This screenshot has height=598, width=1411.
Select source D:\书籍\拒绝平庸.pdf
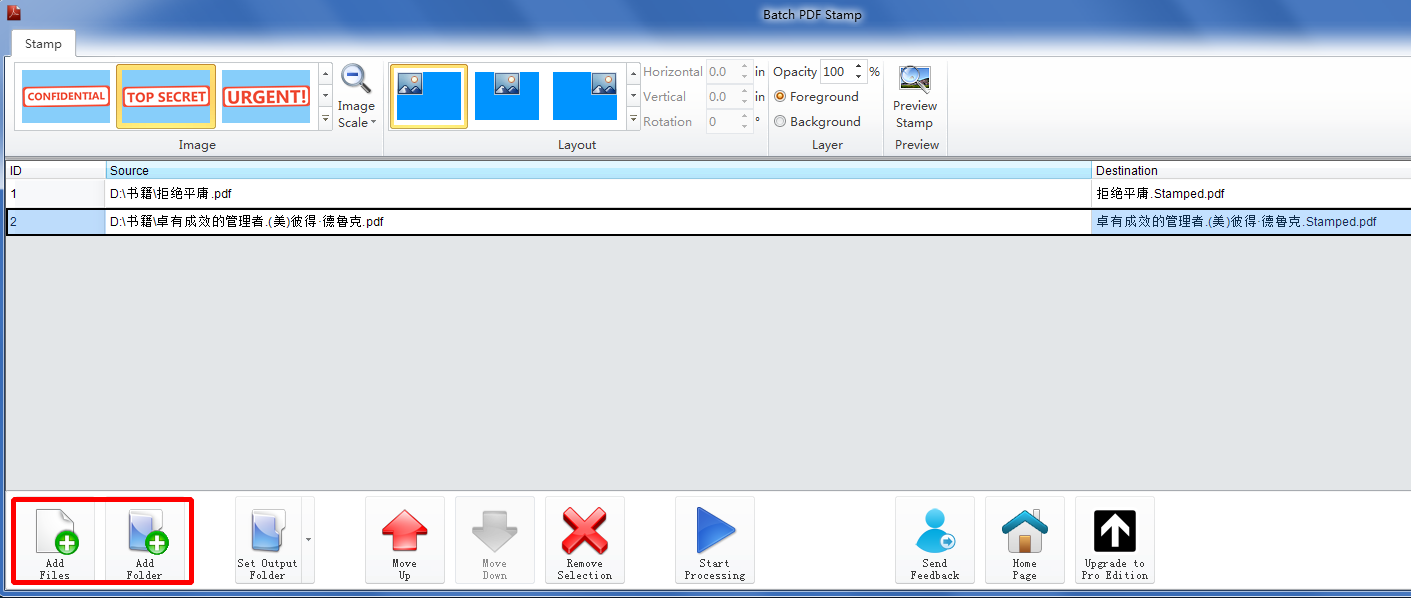(x=598, y=194)
